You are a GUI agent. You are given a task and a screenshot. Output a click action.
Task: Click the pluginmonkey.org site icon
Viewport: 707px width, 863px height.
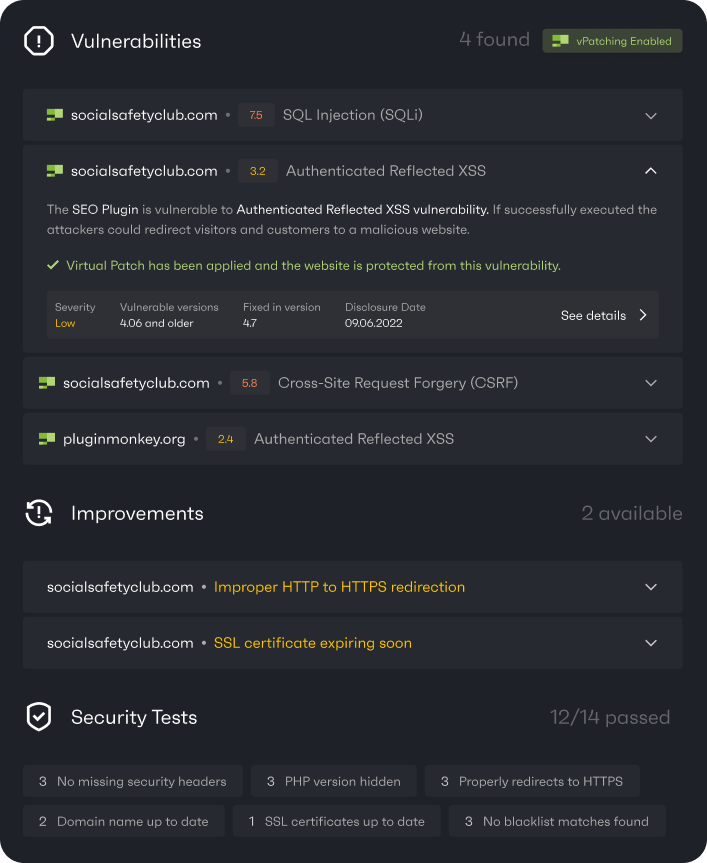(x=47, y=439)
